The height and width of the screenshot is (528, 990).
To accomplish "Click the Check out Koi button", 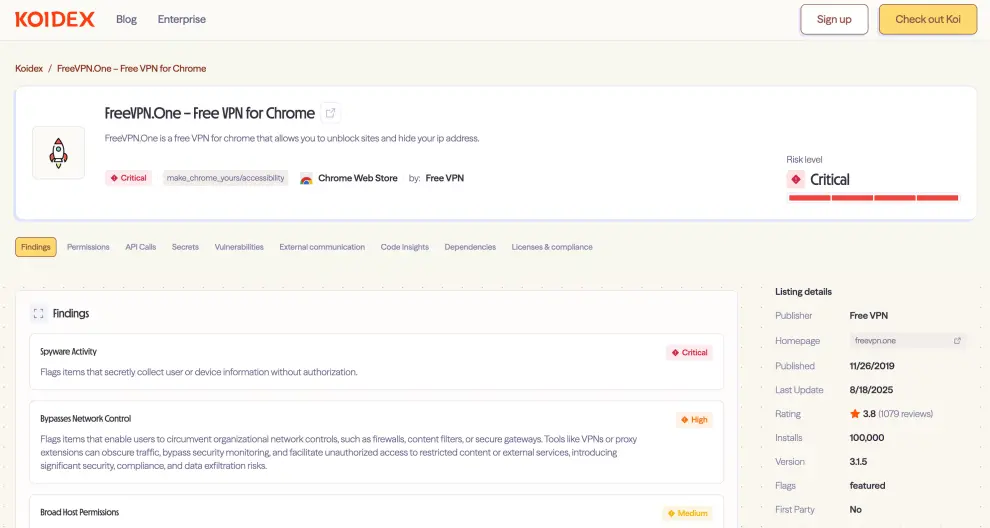I will tap(927, 19).
